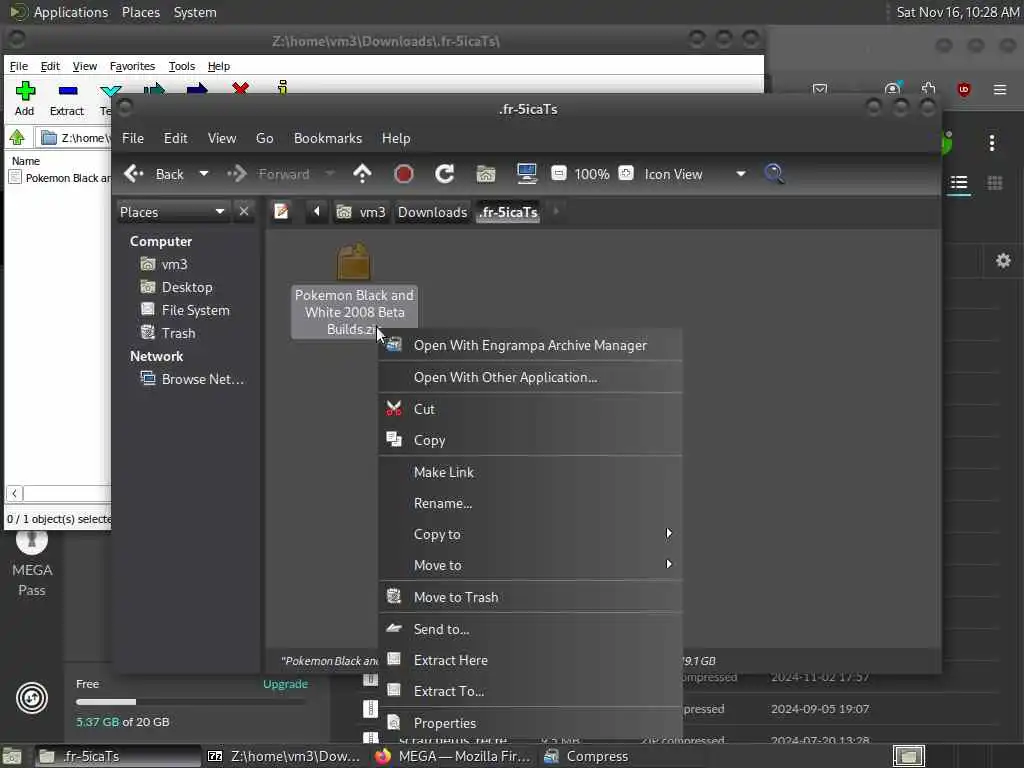Viewport: 1024px width, 768px height.
Task: Zoom in with the plus icon
Action: (x=626, y=173)
